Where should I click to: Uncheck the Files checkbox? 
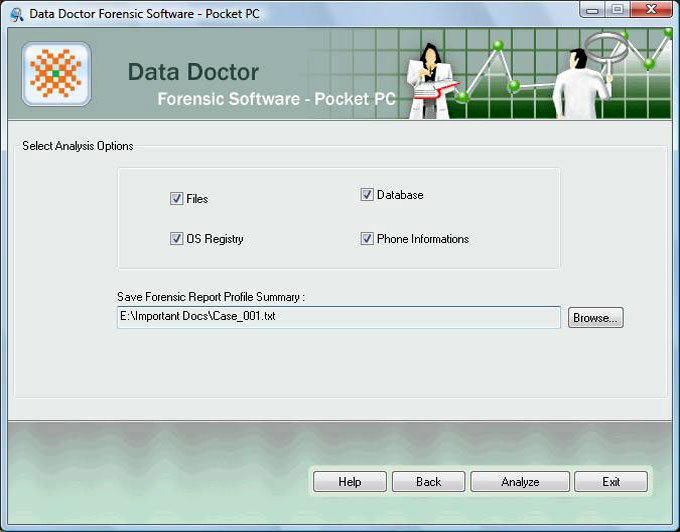177,199
